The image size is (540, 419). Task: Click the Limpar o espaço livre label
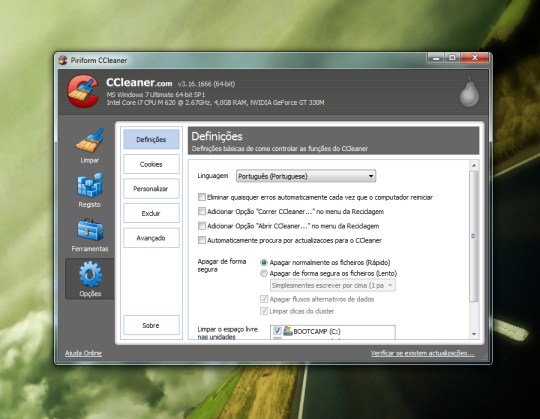click(228, 333)
